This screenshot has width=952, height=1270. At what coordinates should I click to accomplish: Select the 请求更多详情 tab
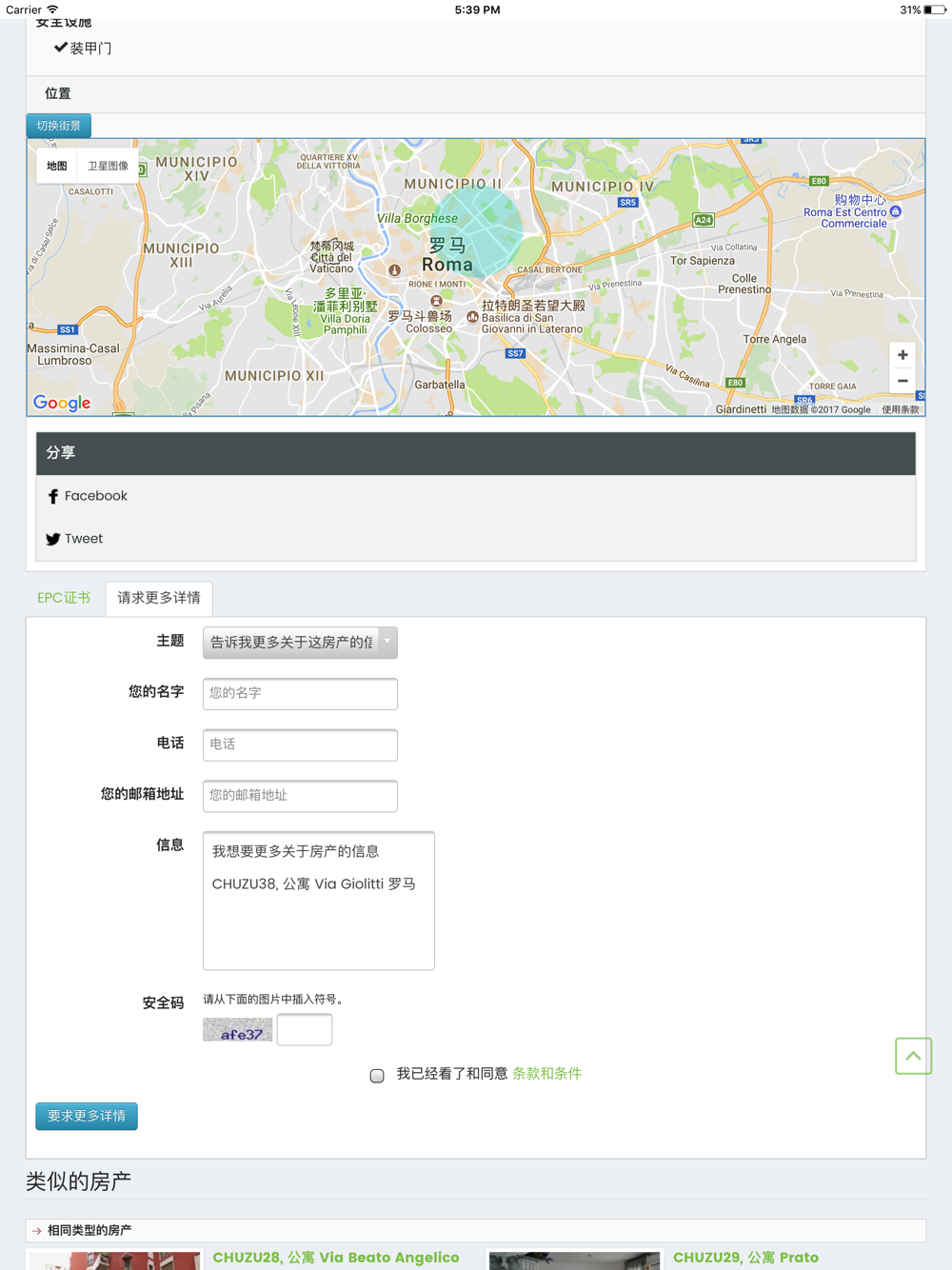pyautogui.click(x=159, y=598)
